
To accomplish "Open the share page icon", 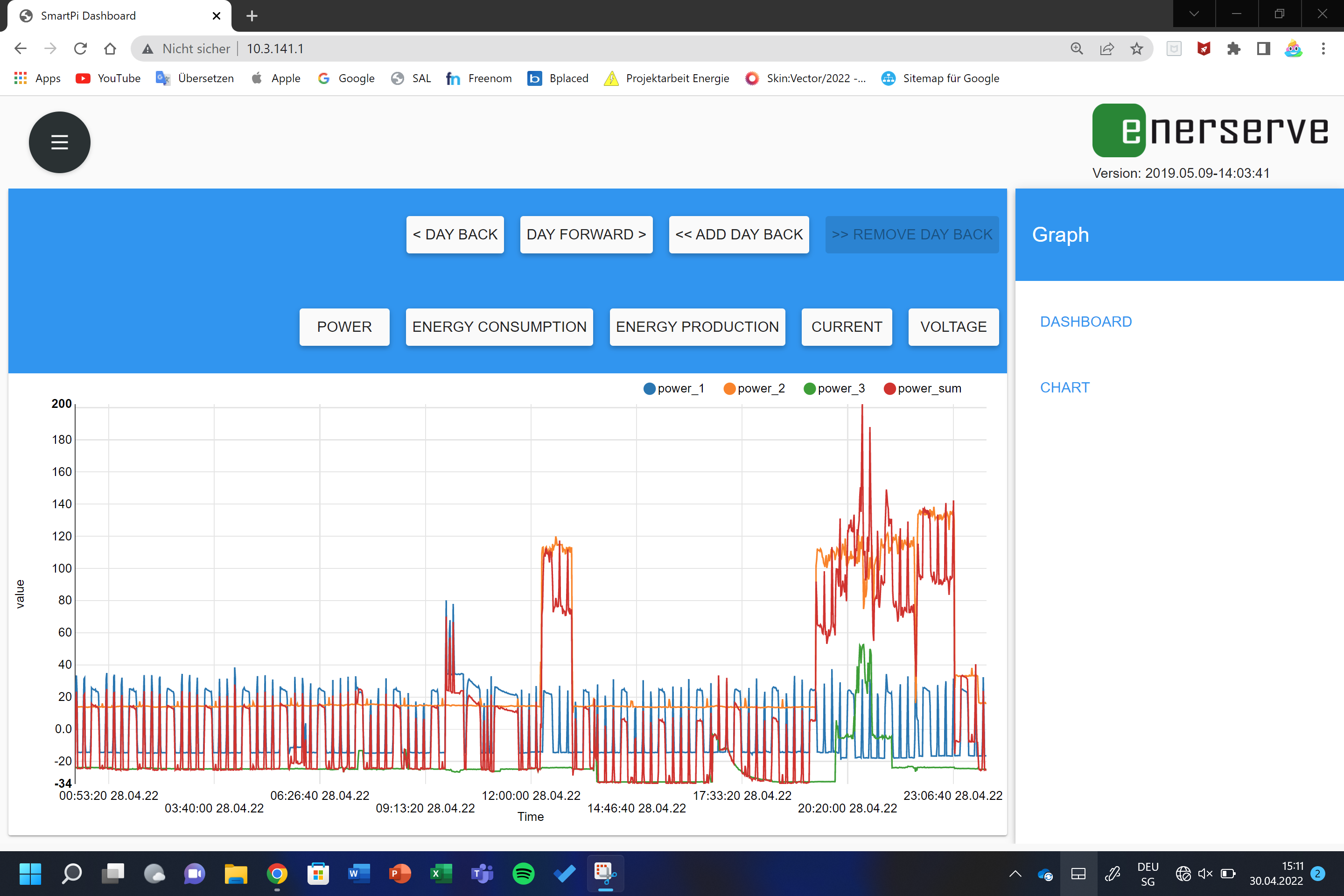I will click(x=1106, y=49).
